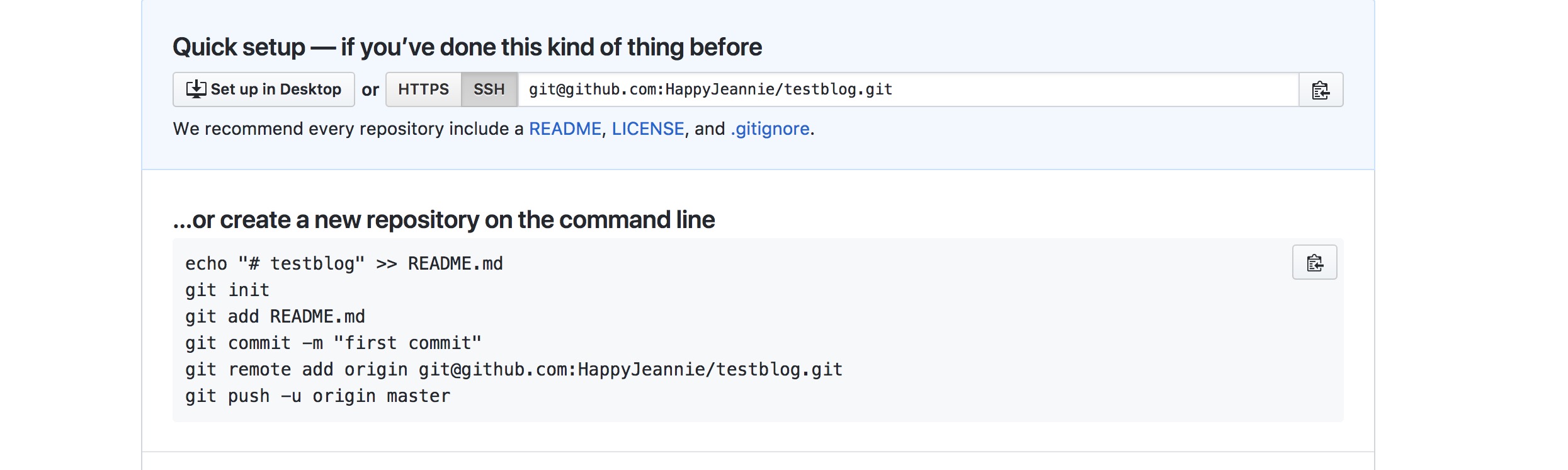Viewport: 1568px width, 470px height.
Task: Click the "git push -u origin master" line
Action: pyautogui.click(x=317, y=396)
